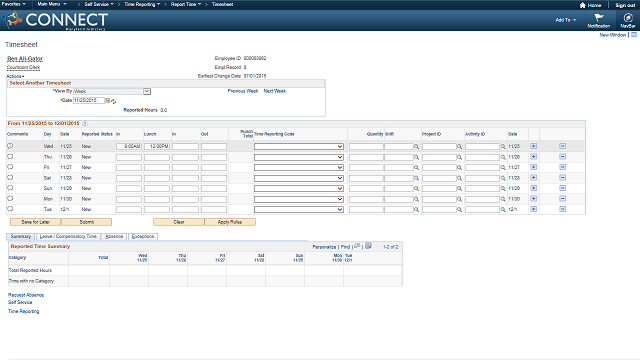640x360 pixels.
Task: Click the help icon beside the date range header
Action: tap(85, 123)
